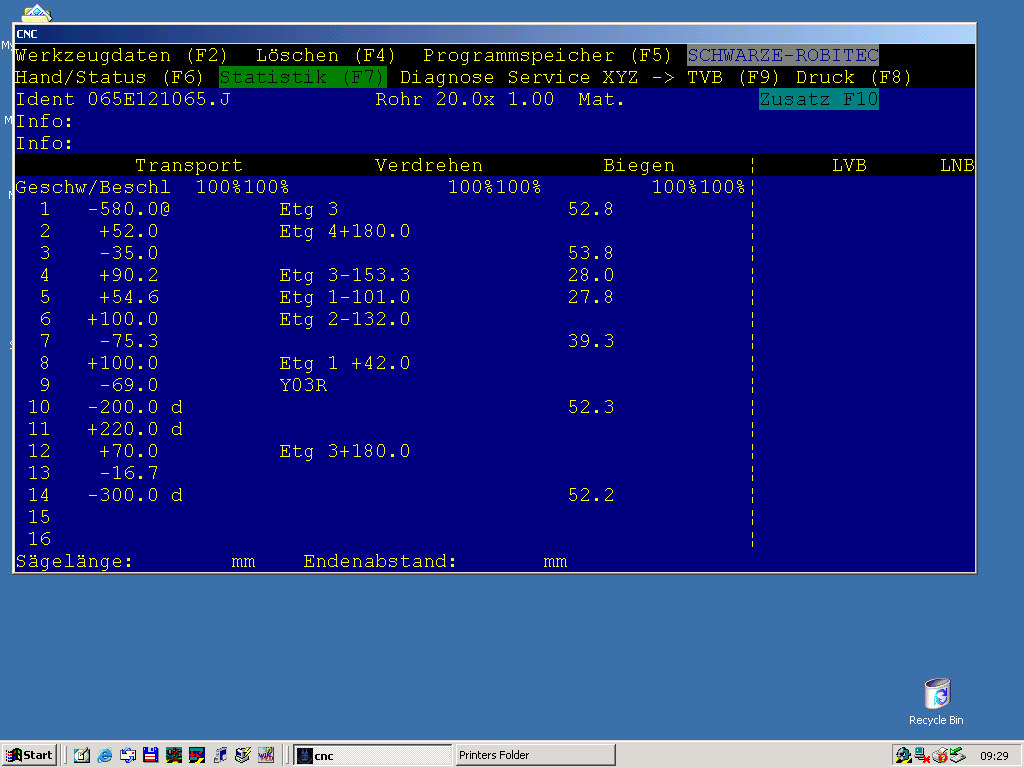The height and width of the screenshot is (768, 1024).
Task: Click empty row number 15
Action: (x=39, y=517)
